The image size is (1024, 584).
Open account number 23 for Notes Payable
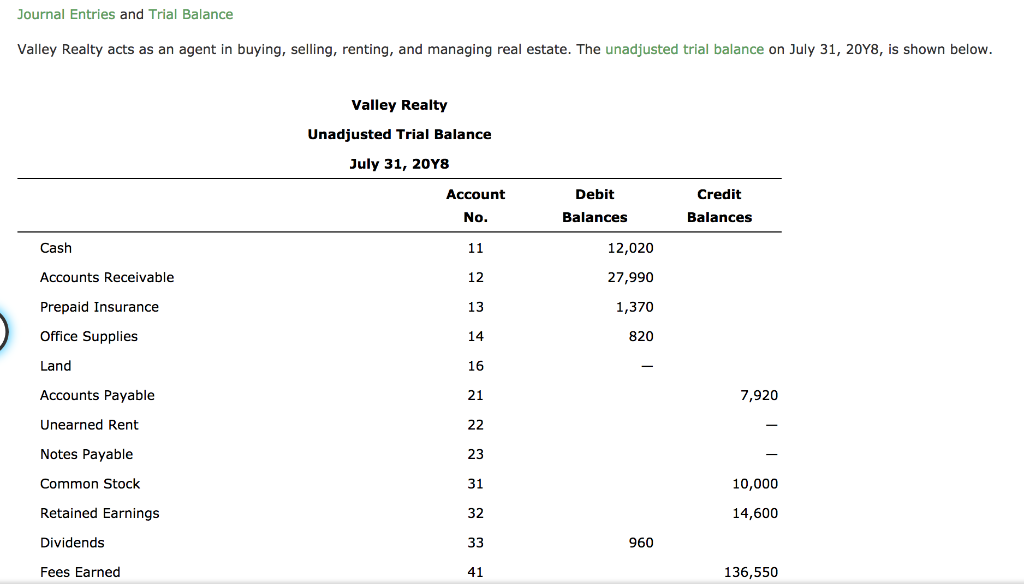point(475,454)
